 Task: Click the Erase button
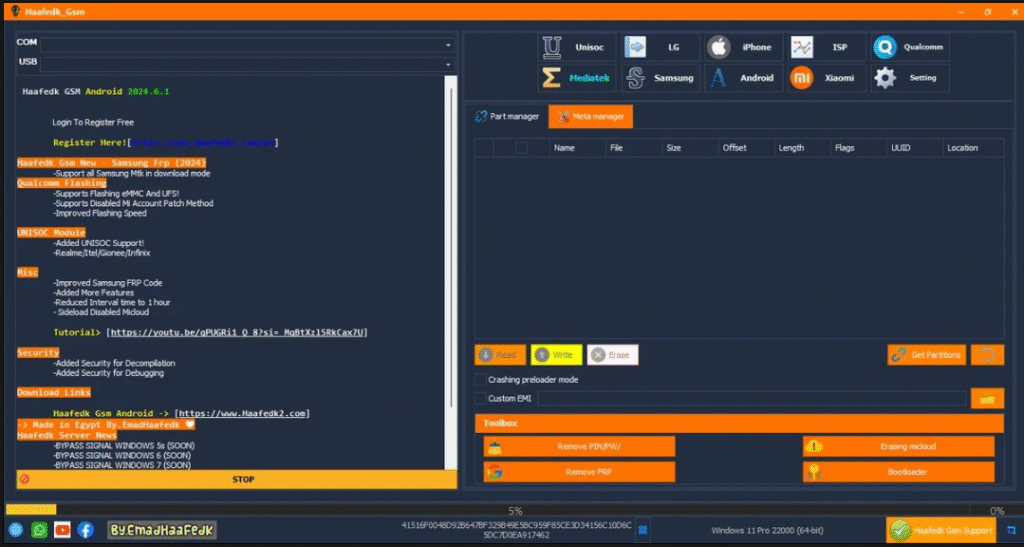(613, 355)
